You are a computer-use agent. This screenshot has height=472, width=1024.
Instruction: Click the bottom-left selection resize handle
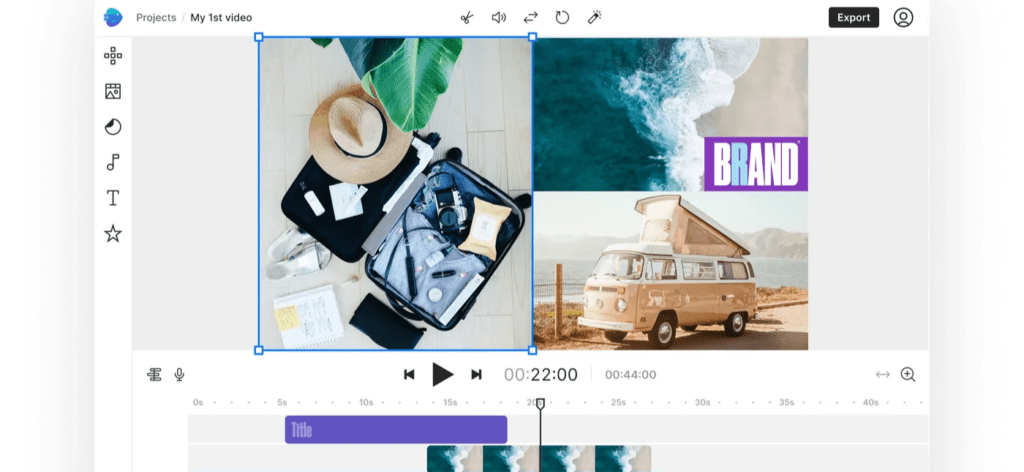(x=259, y=351)
